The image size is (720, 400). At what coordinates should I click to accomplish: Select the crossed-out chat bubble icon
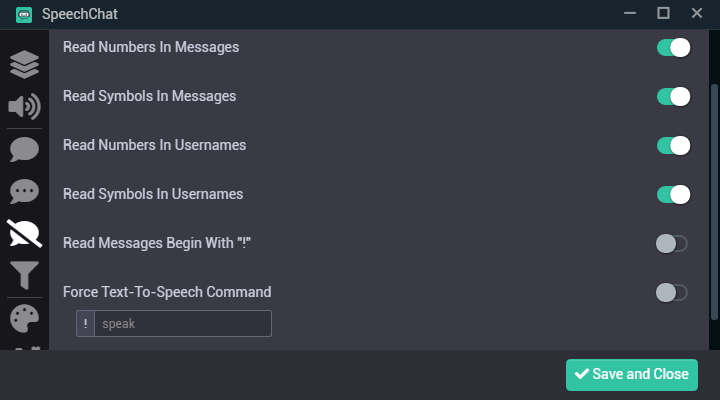click(24, 233)
